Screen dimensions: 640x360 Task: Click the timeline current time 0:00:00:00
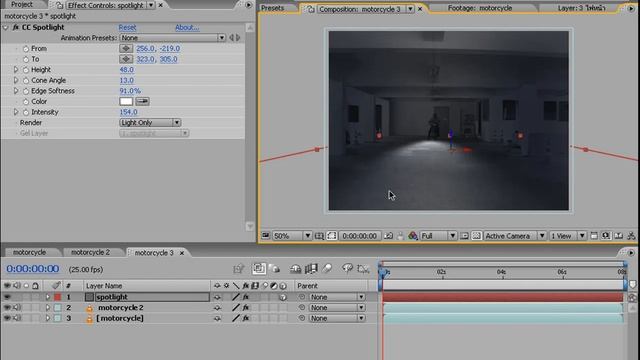pyautogui.click(x=33, y=269)
